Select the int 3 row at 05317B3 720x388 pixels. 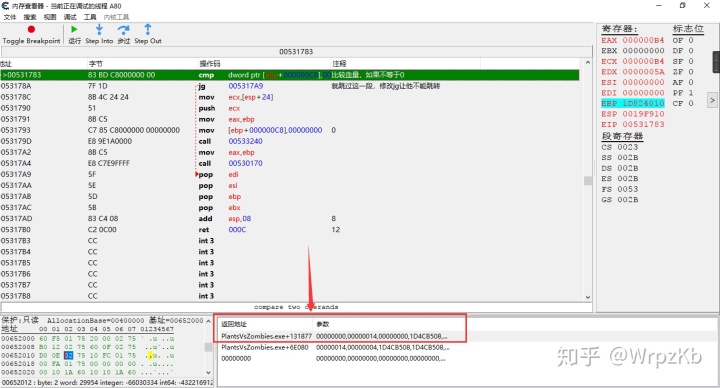[x=290, y=241]
